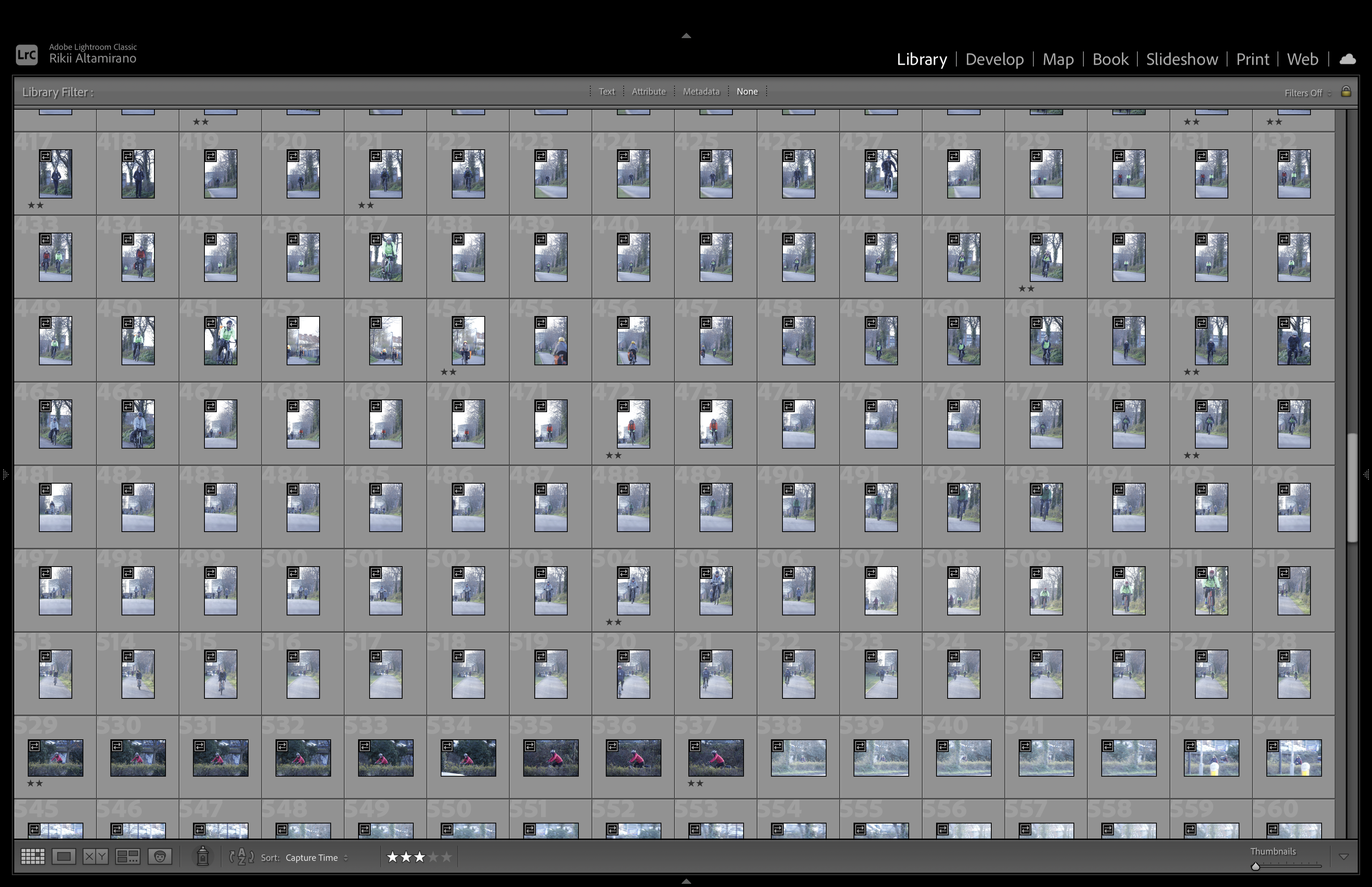The height and width of the screenshot is (887, 1372).
Task: Choose the Attribute filter option
Action: click(x=648, y=92)
